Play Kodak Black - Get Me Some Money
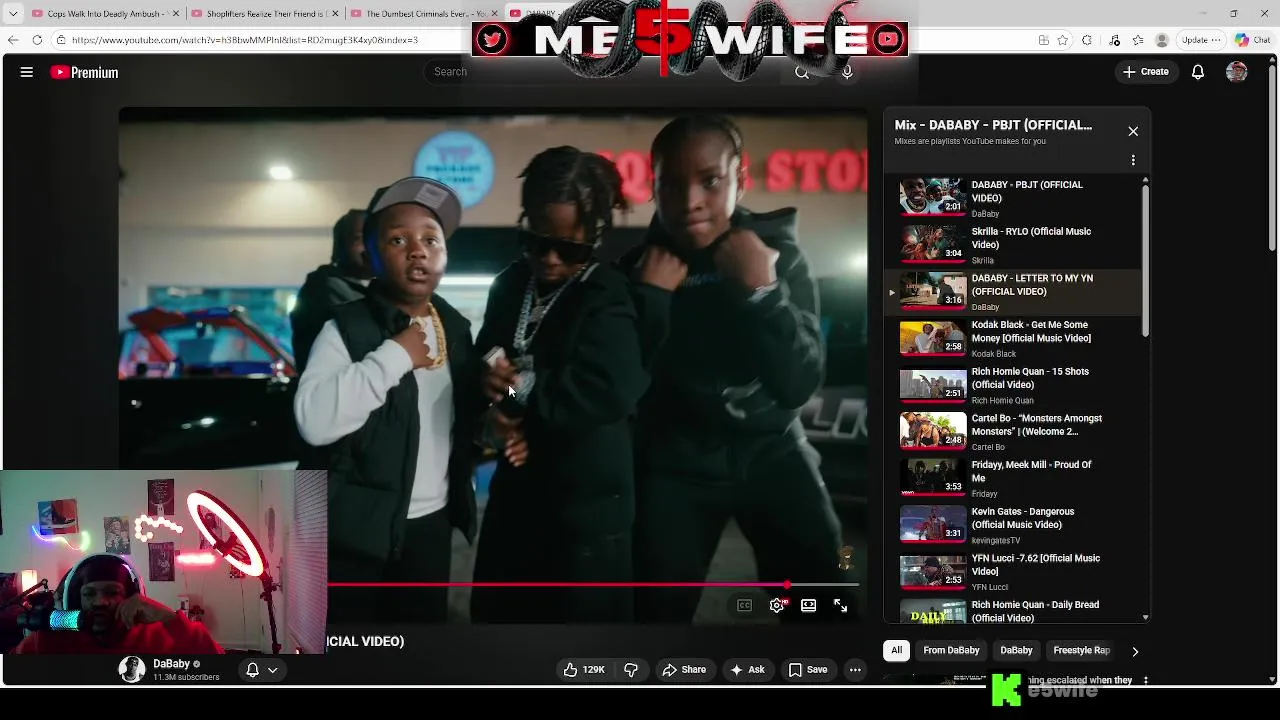1280x720 pixels. [1014, 338]
